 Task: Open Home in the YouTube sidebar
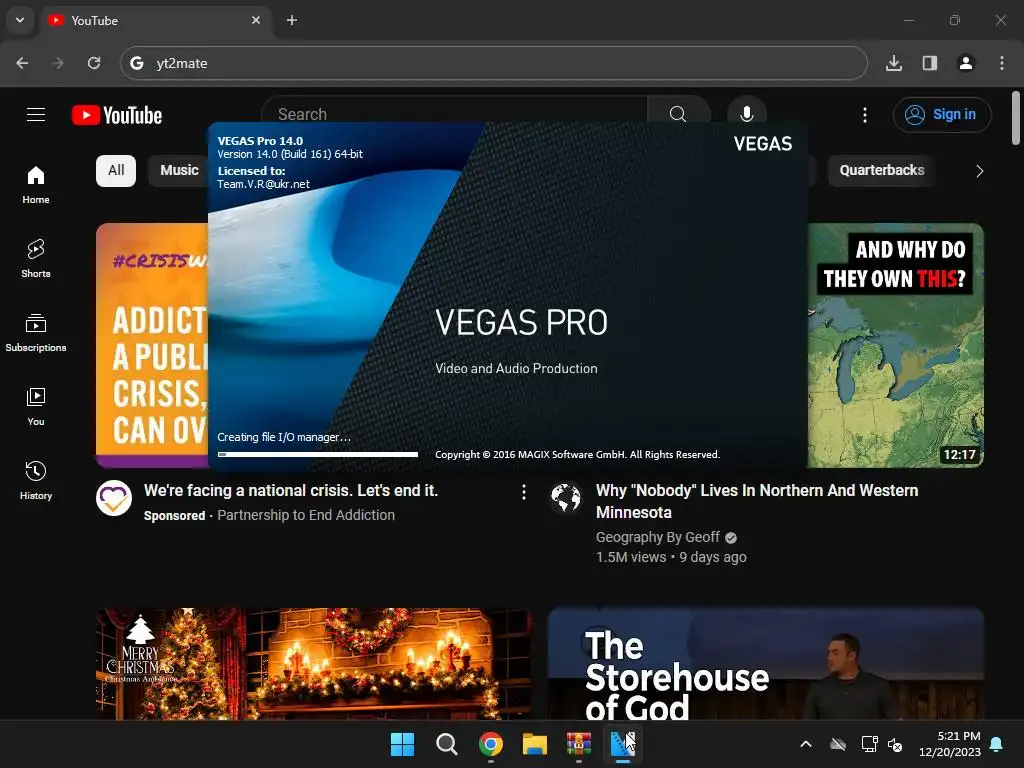[x=36, y=185]
